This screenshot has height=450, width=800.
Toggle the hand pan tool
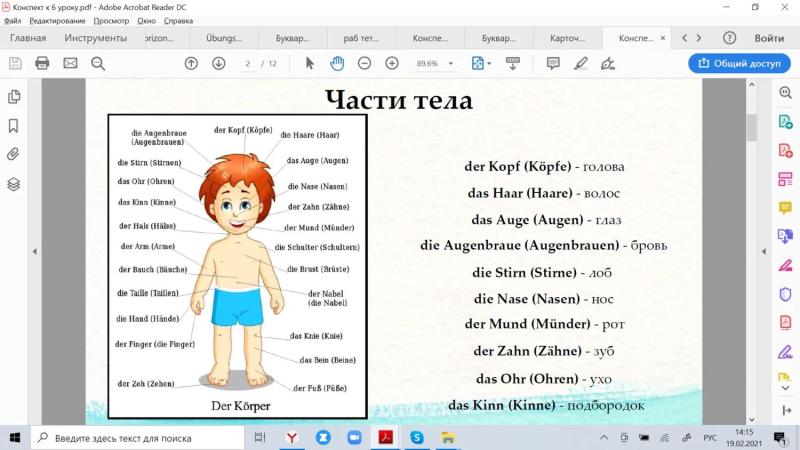tap(337, 63)
